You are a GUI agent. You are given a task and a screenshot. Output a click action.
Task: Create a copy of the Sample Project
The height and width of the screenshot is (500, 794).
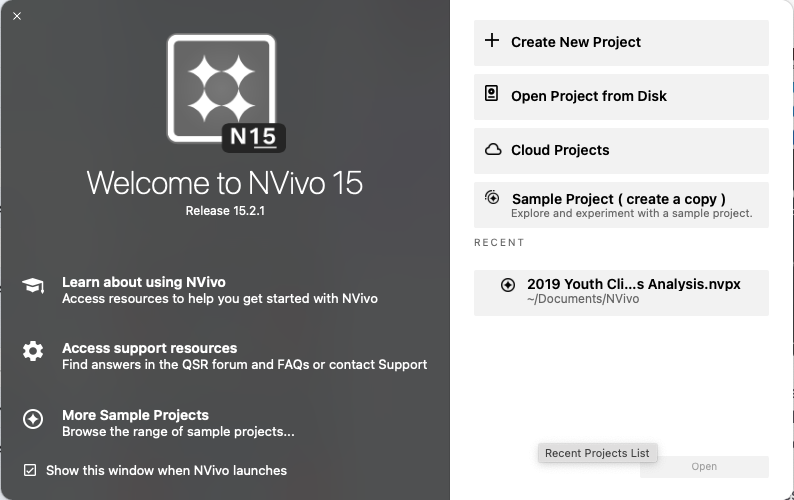point(618,199)
